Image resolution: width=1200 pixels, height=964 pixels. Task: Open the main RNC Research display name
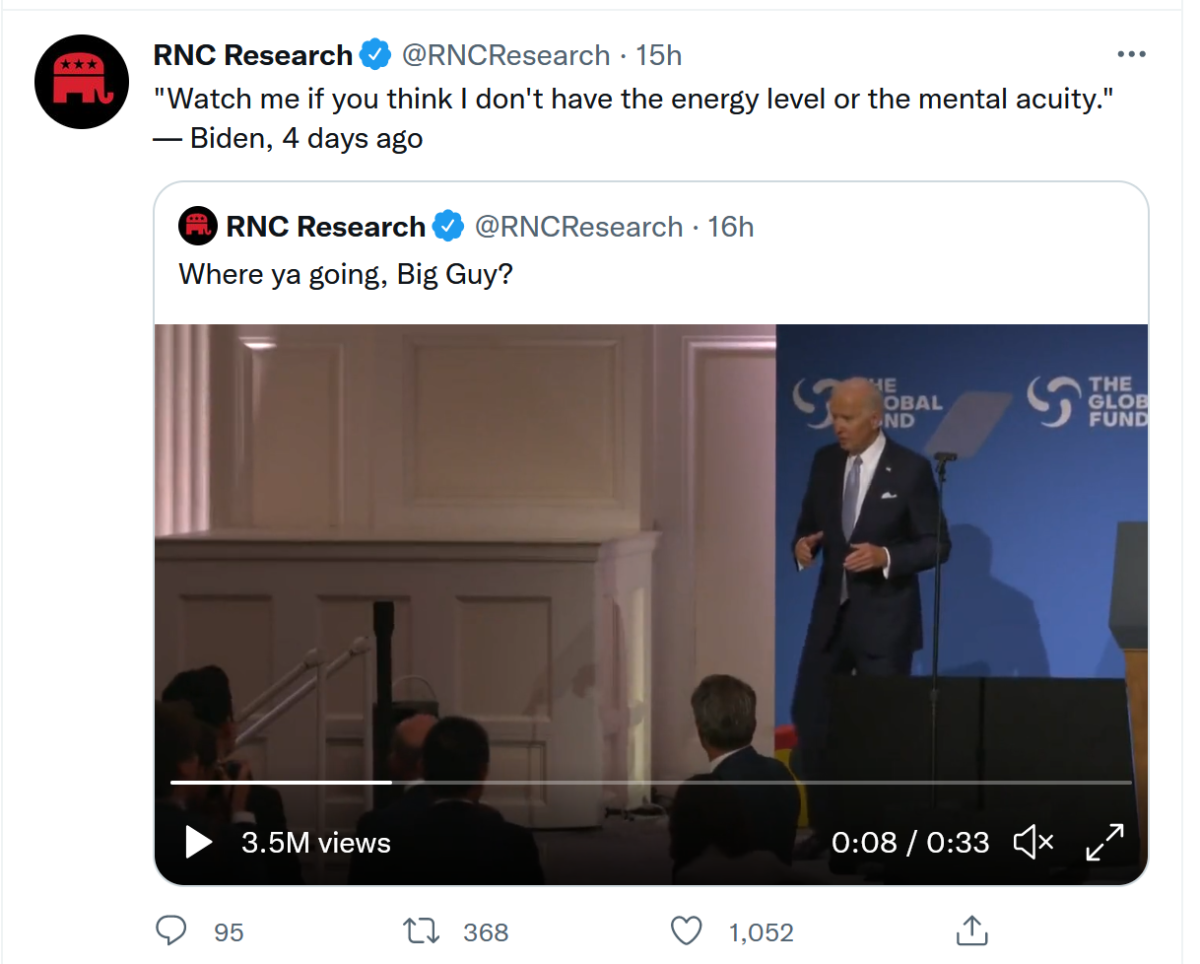point(252,55)
